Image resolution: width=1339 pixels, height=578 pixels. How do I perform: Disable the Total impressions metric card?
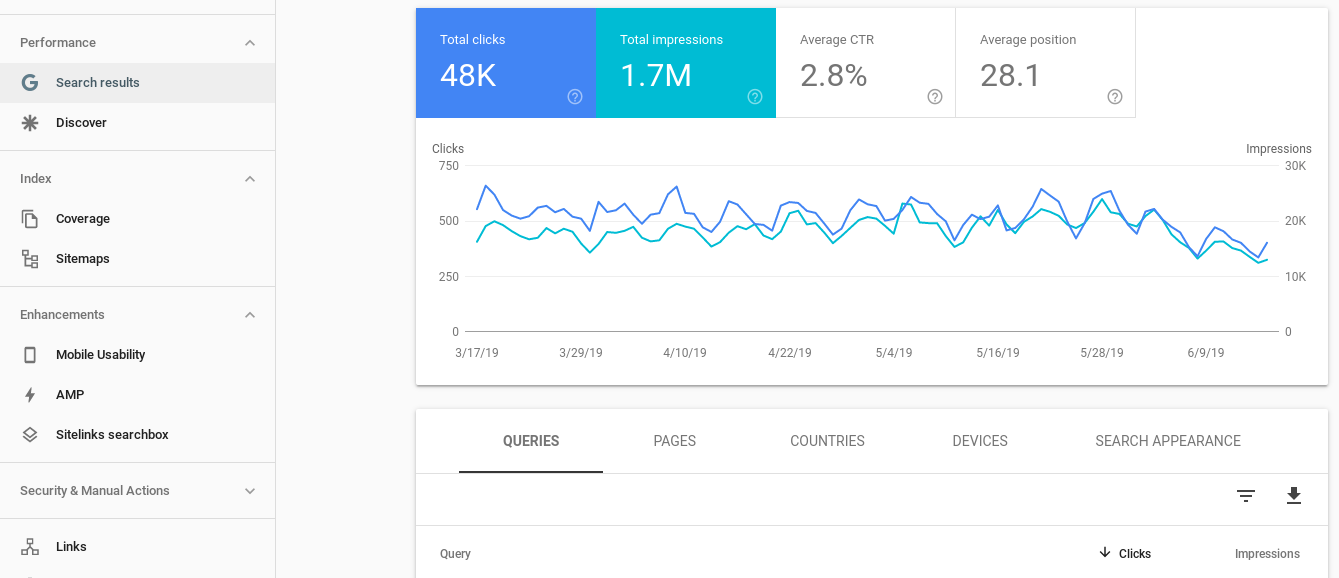pos(685,62)
